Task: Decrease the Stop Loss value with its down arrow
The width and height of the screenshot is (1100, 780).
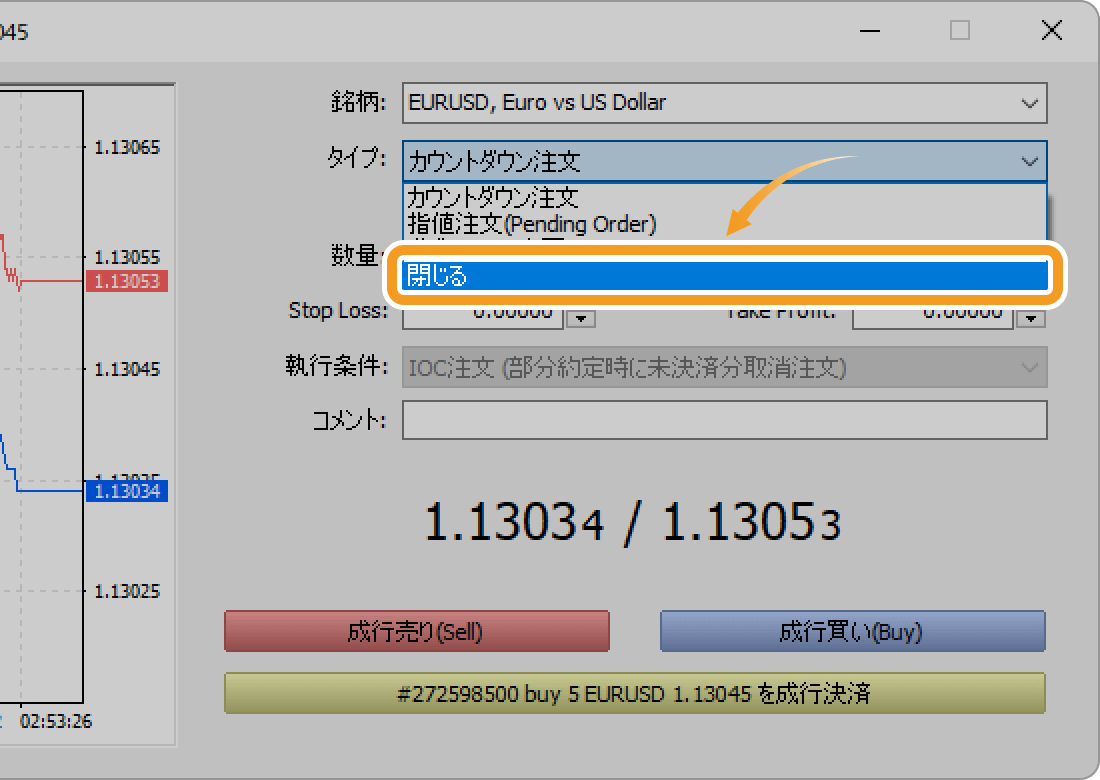Action: [582, 320]
